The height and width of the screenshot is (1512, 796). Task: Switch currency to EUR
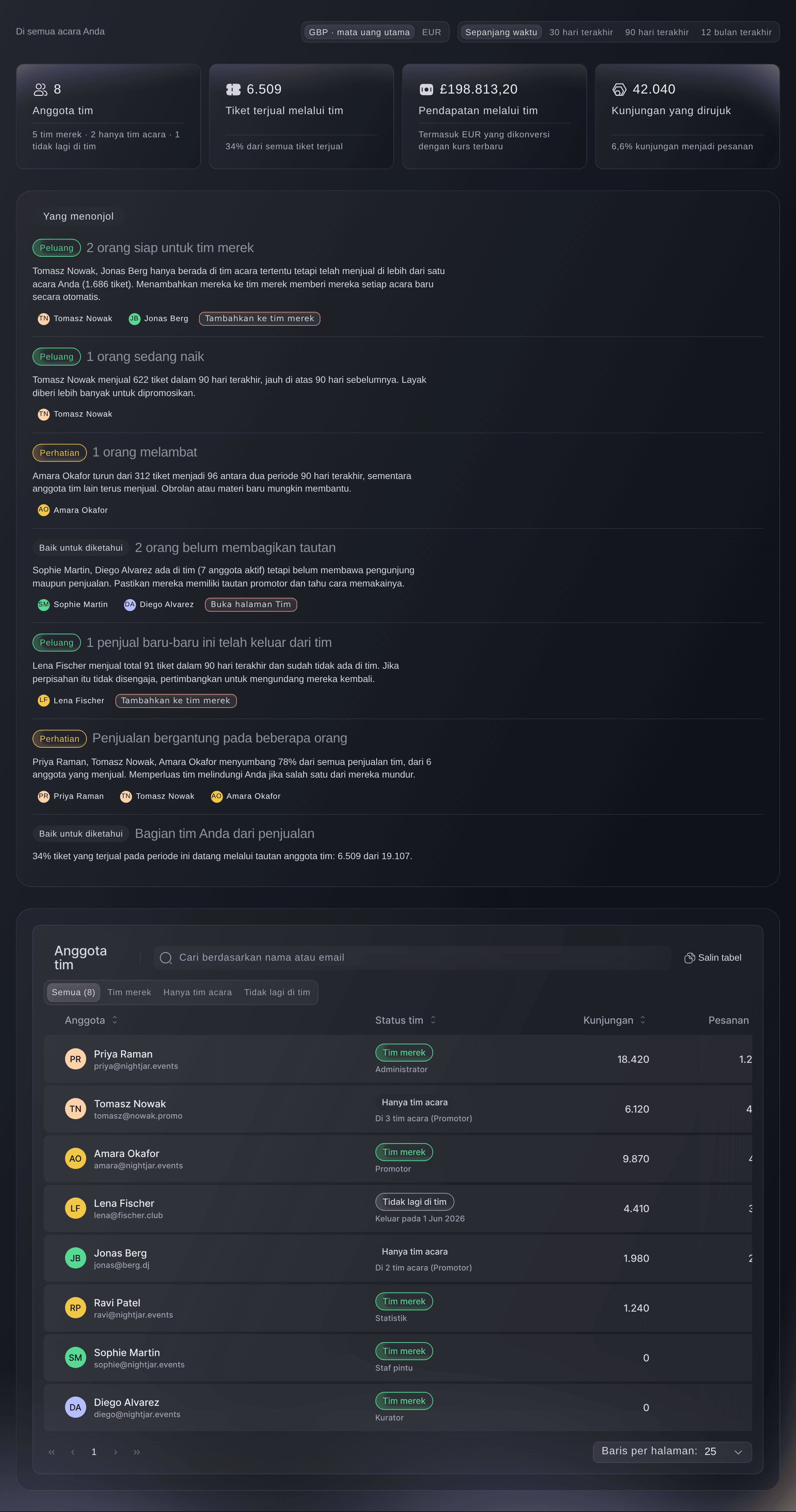(431, 32)
